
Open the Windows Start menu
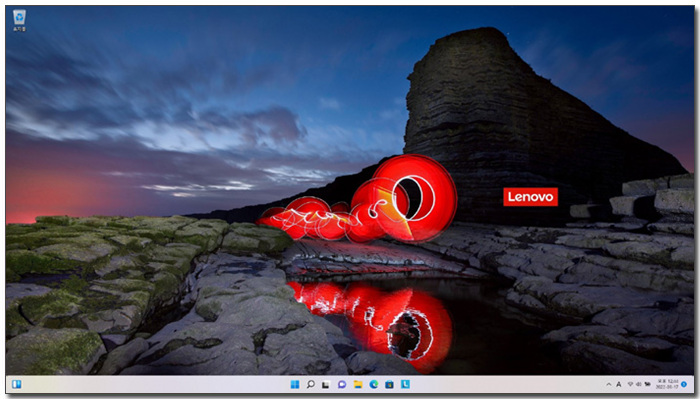[x=295, y=384]
